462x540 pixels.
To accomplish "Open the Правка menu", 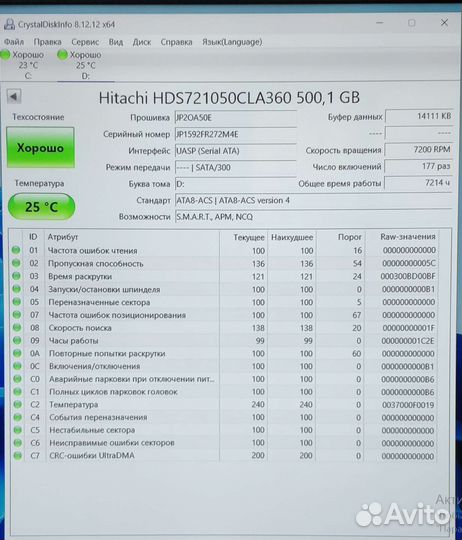I will (x=48, y=42).
